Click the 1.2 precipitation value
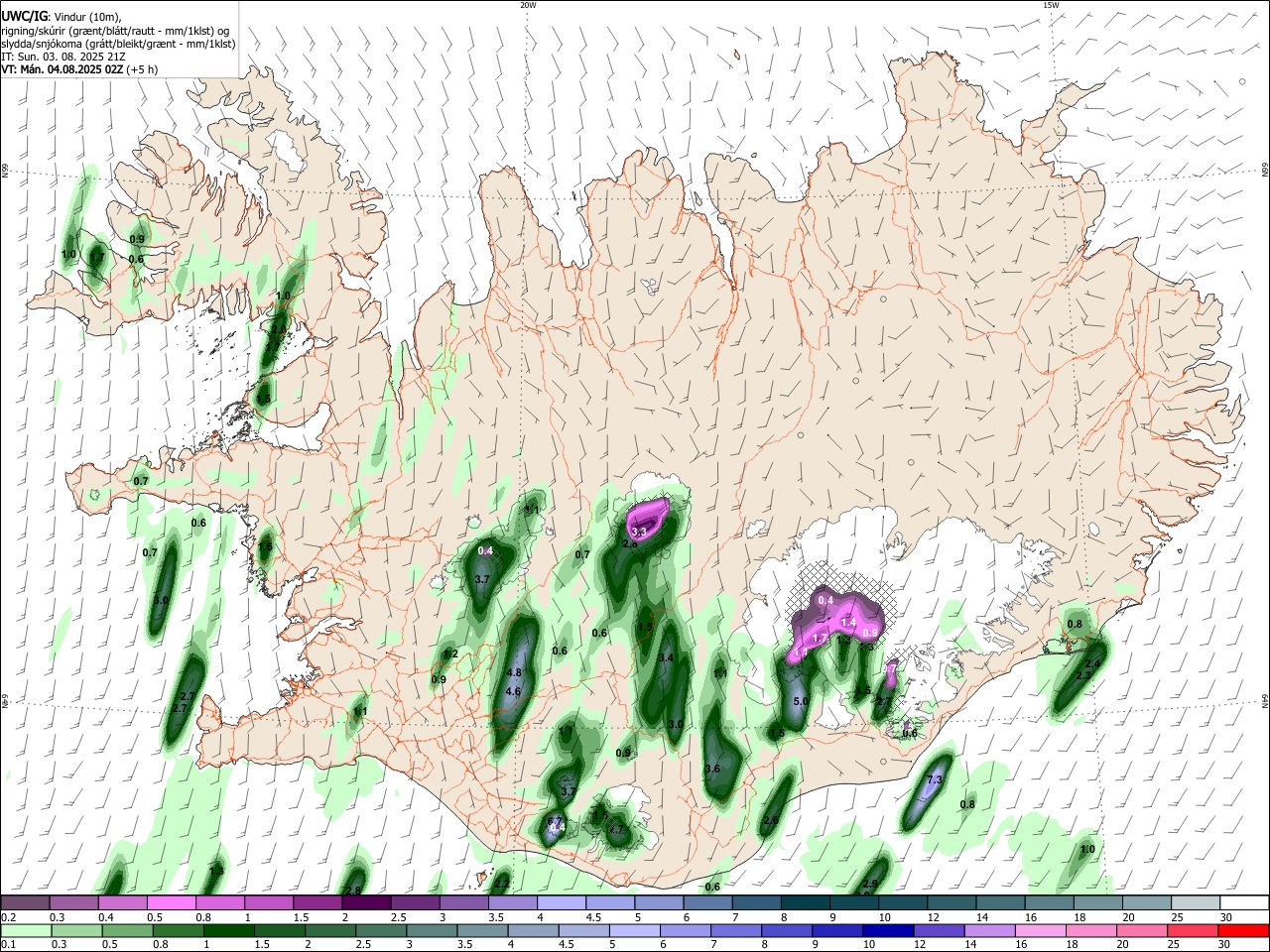1270x952 pixels. coord(450,654)
